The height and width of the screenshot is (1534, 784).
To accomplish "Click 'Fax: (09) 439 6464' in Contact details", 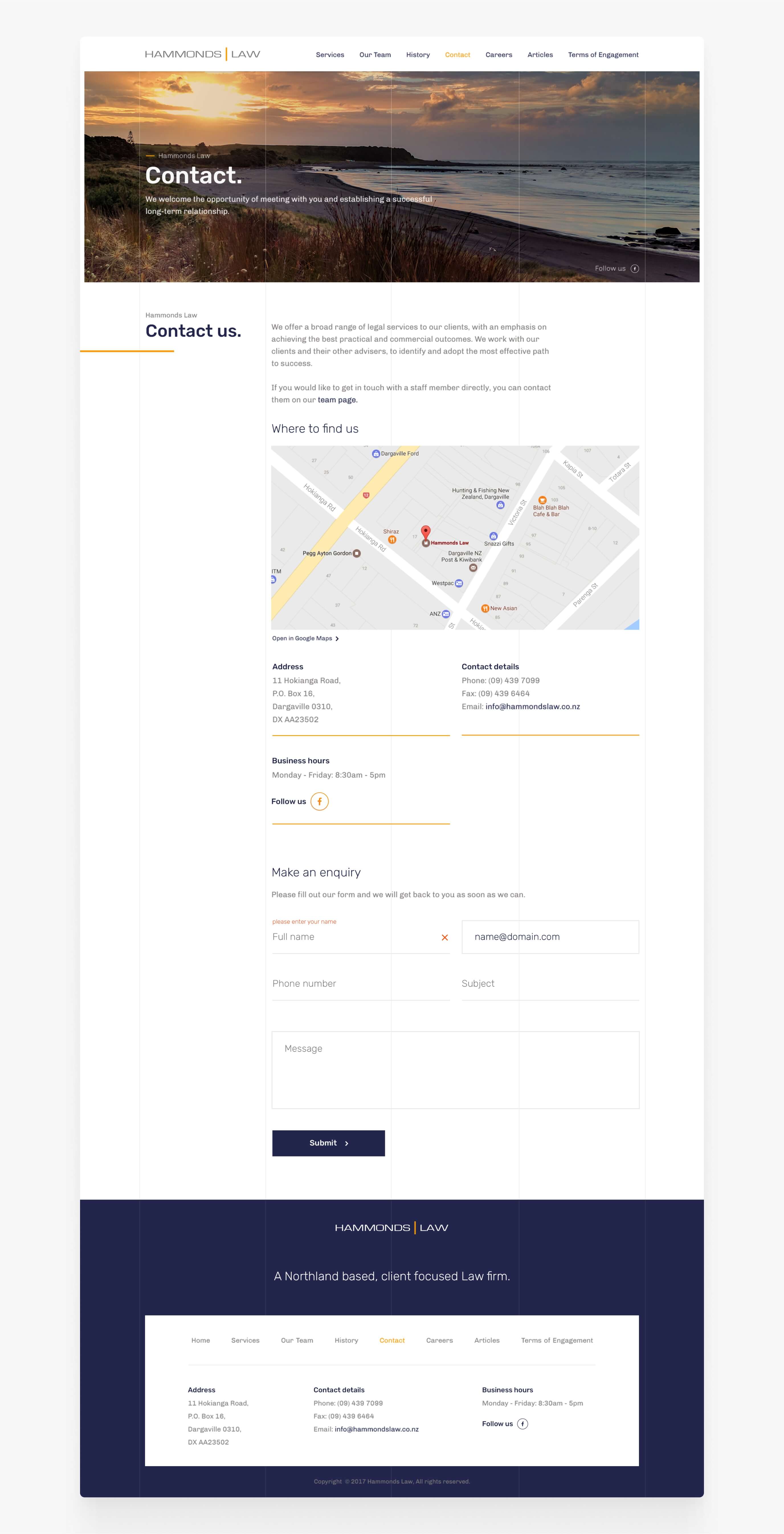I will (495, 694).
